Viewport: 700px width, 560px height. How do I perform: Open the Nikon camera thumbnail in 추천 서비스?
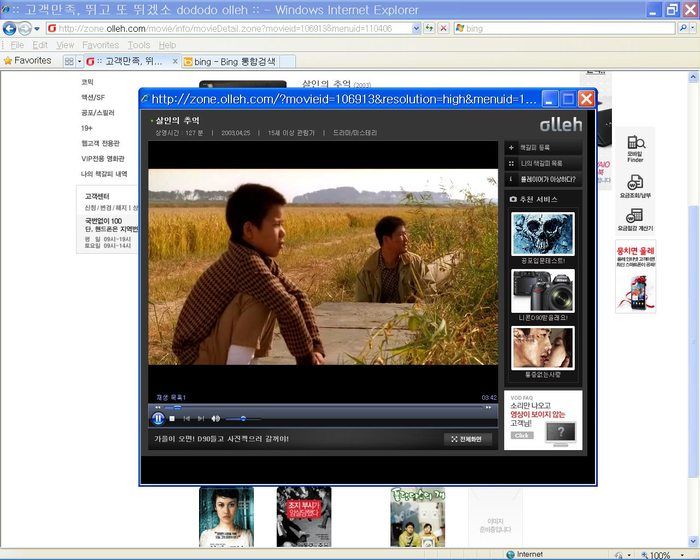click(543, 291)
